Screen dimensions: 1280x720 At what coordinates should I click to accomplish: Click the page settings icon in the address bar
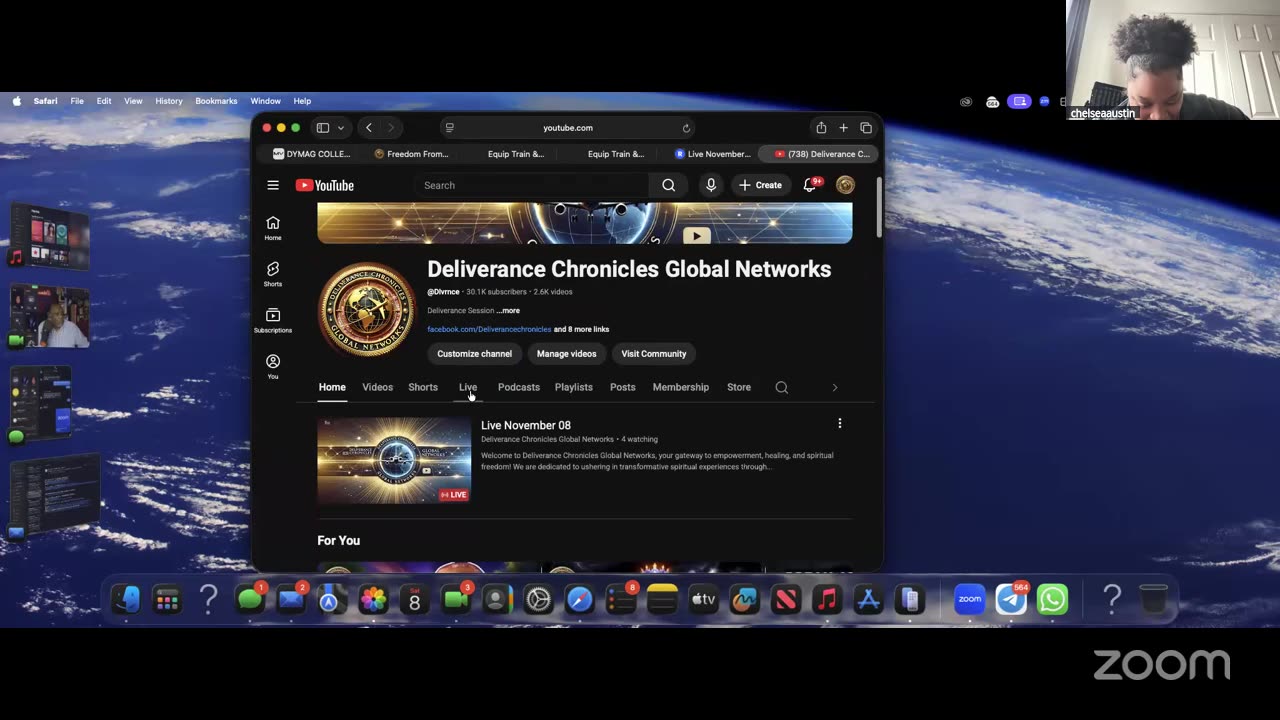[x=450, y=128]
